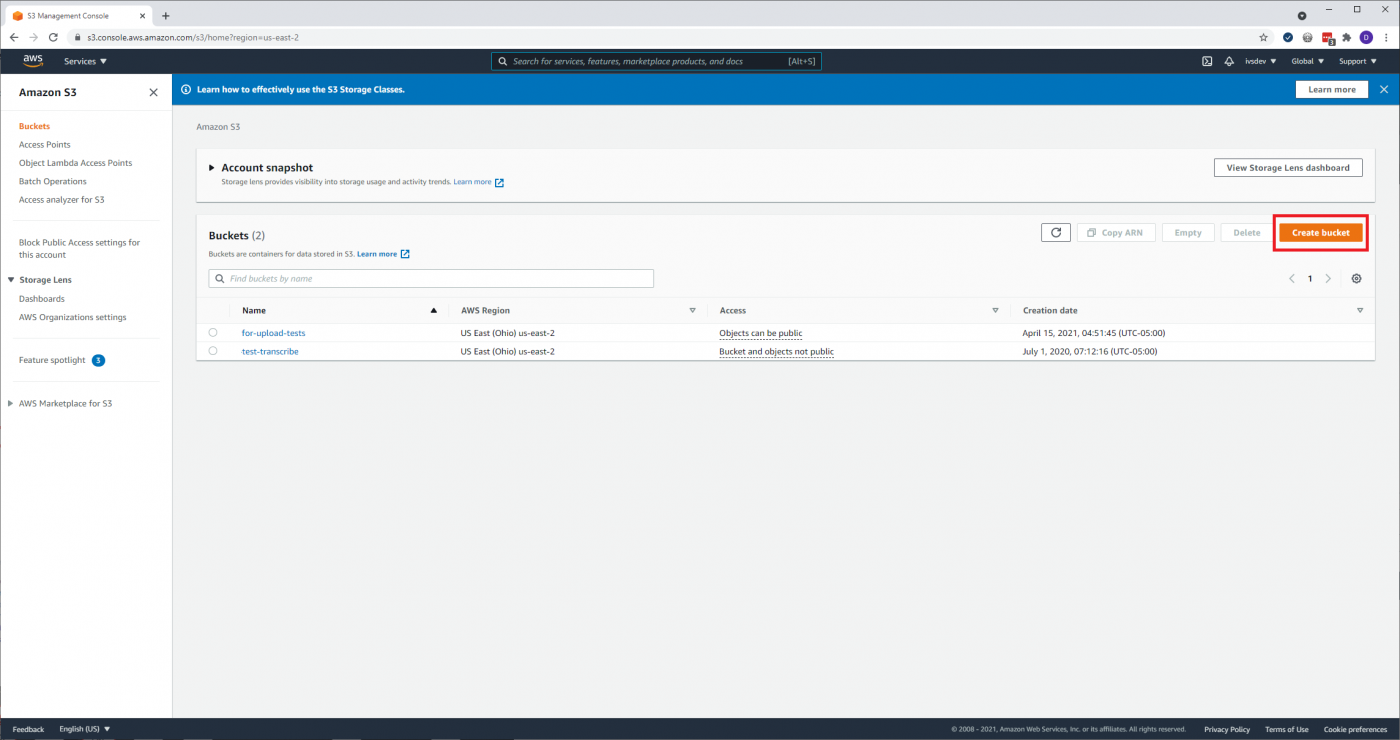Open the English (US) language dropdown

point(85,729)
